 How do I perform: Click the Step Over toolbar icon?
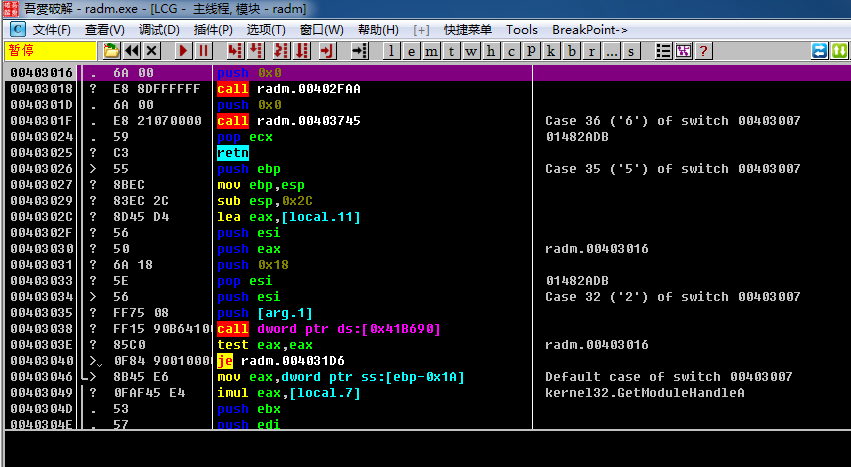256,51
